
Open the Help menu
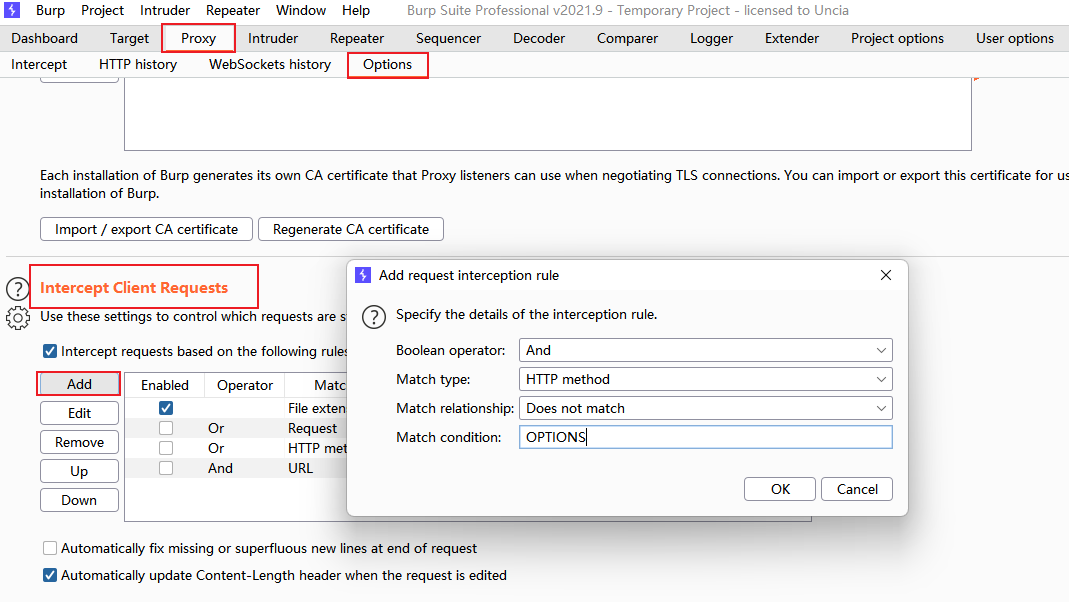[356, 10]
